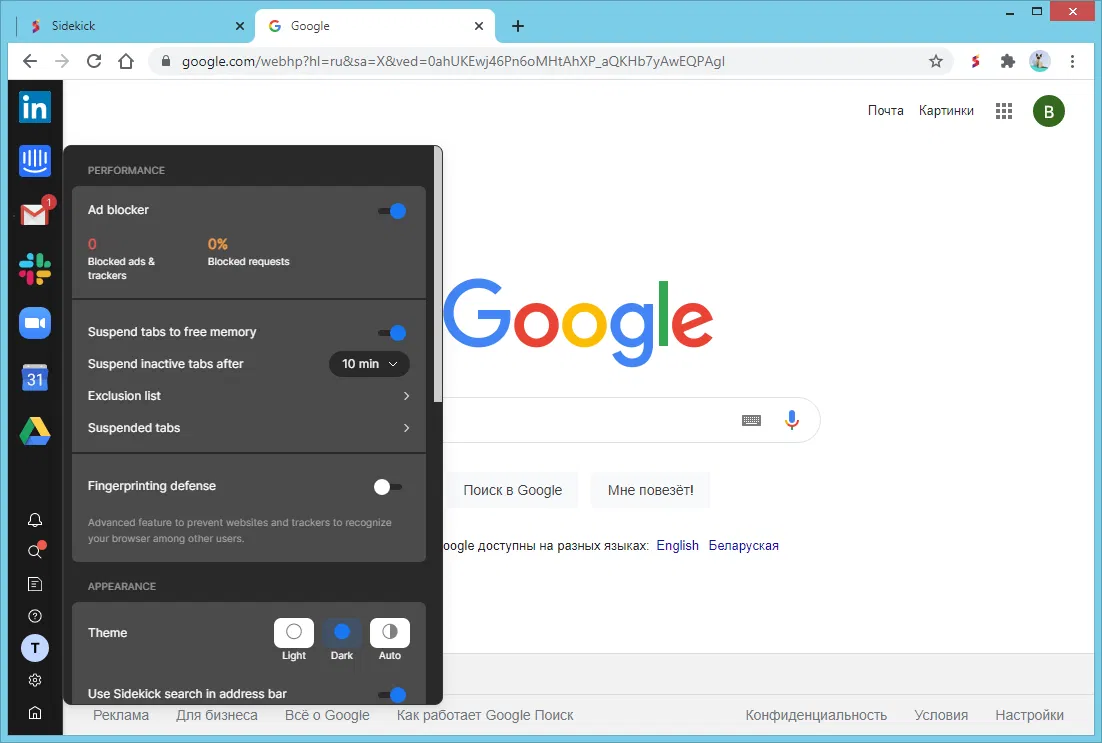
Task: Toggle the Ad blocker switch
Action: (x=392, y=210)
